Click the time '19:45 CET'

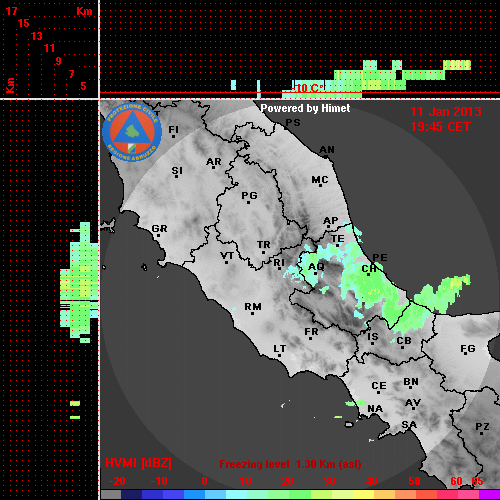(x=440, y=127)
